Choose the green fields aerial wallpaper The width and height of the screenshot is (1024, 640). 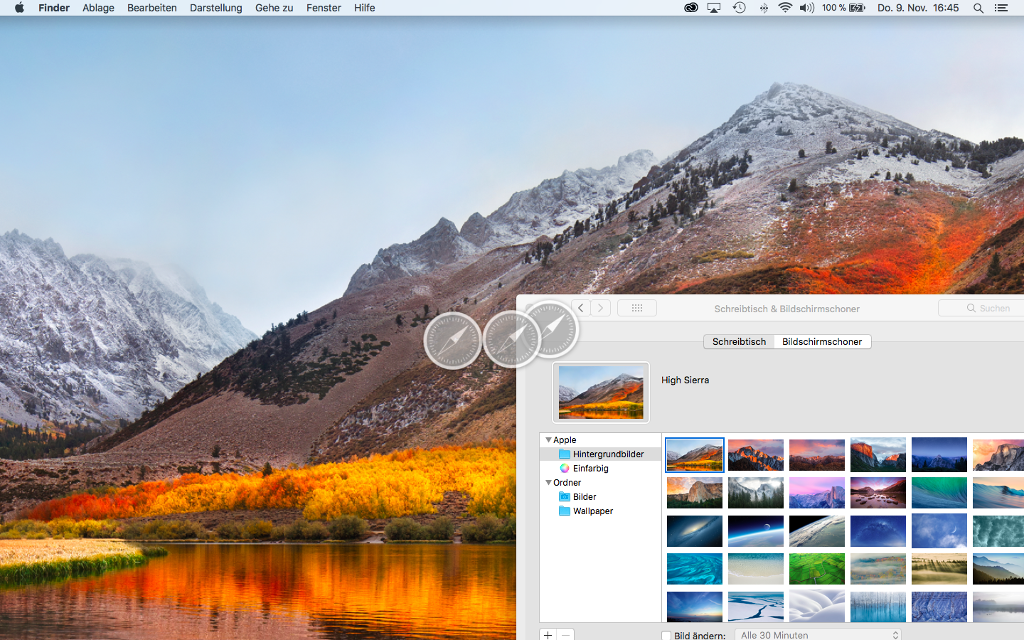817,569
